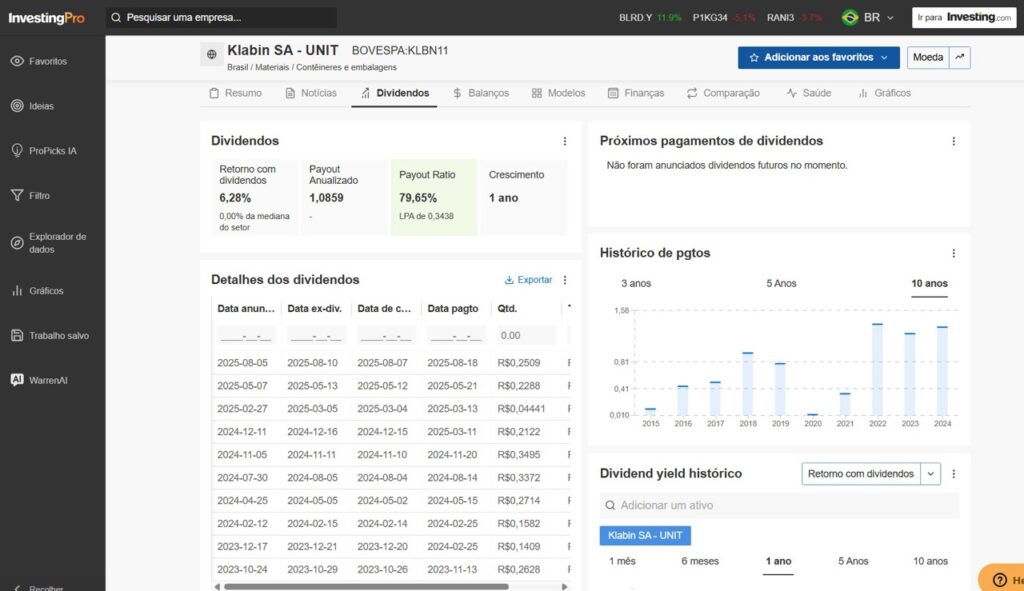Click the Exportar link

528,280
